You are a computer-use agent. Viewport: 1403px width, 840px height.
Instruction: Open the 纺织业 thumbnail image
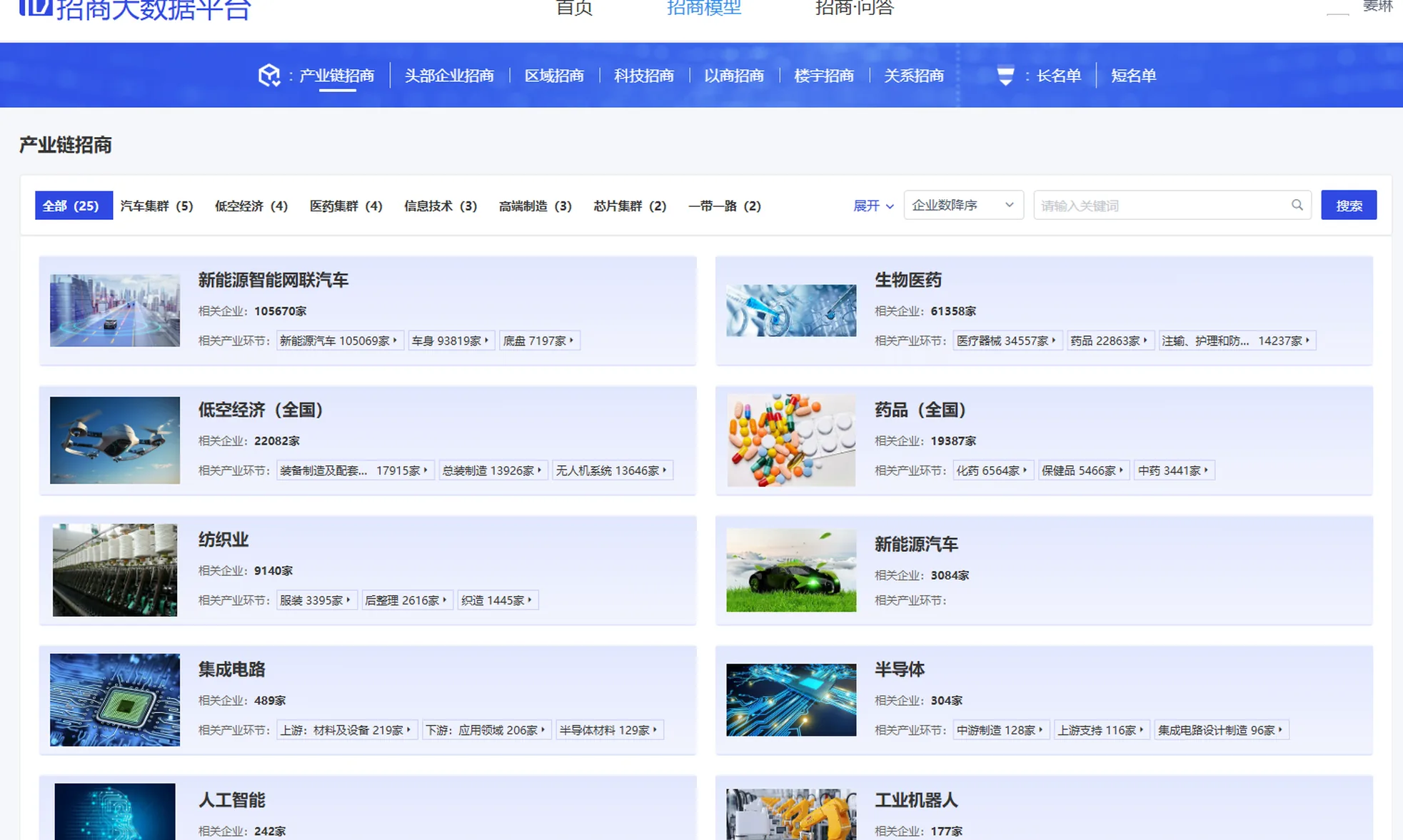tap(115, 570)
